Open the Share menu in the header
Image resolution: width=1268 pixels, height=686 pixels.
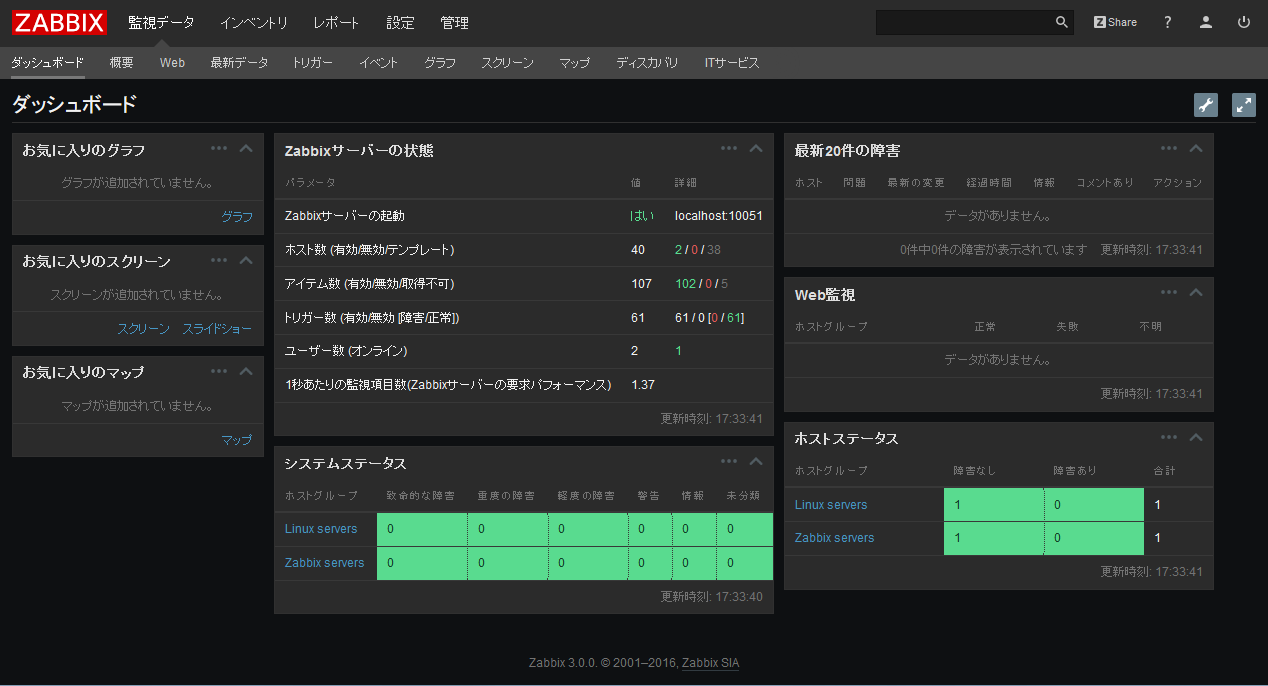[1115, 21]
